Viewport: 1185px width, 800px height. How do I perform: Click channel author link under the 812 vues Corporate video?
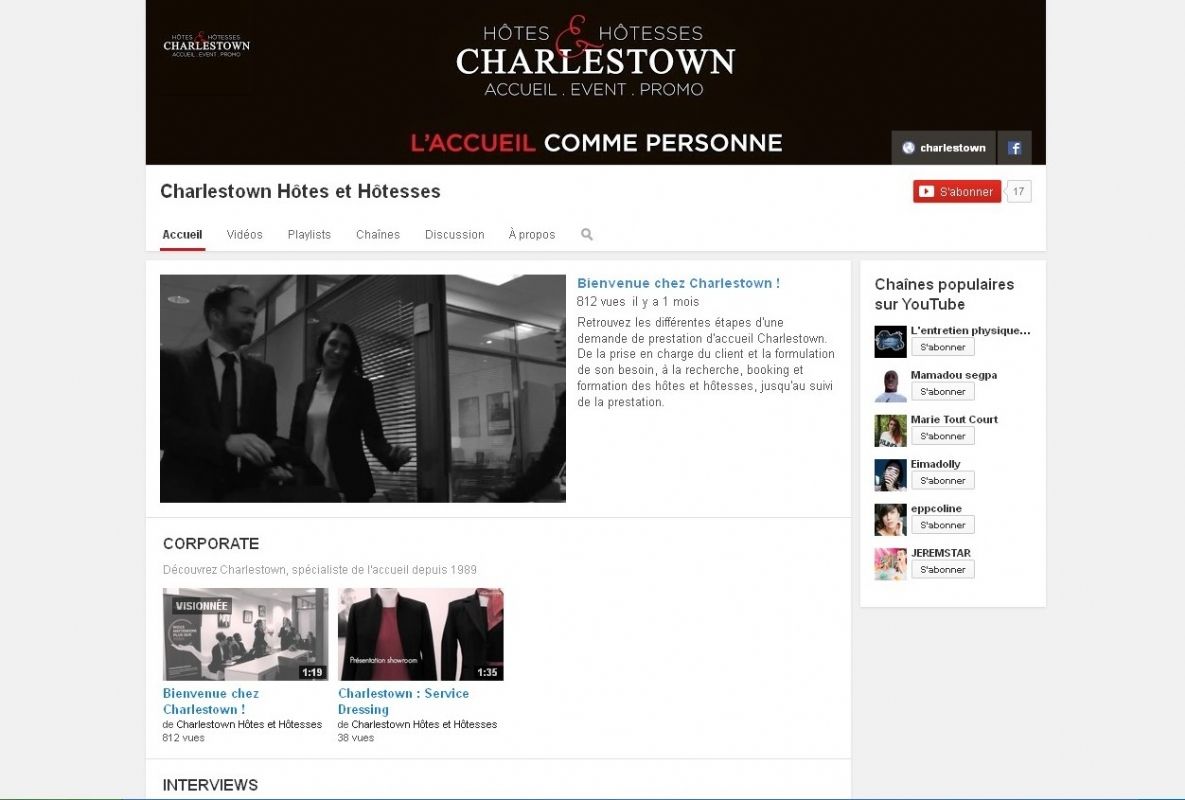249,724
